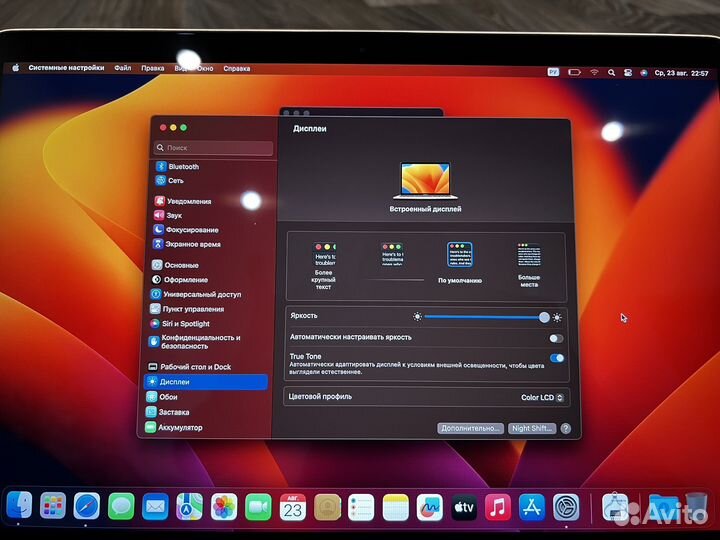Open Messages from the Dock
720x540 pixels.
[121, 506]
